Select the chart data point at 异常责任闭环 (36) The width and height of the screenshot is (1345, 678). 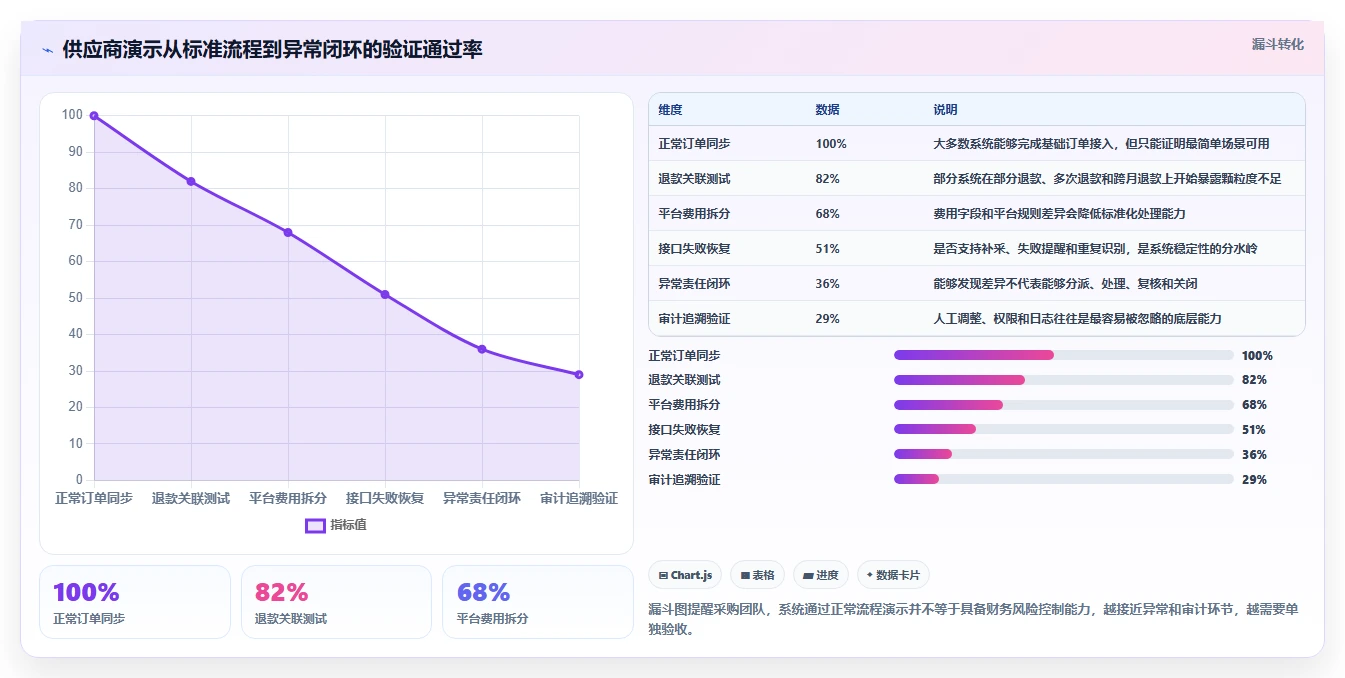pos(482,349)
